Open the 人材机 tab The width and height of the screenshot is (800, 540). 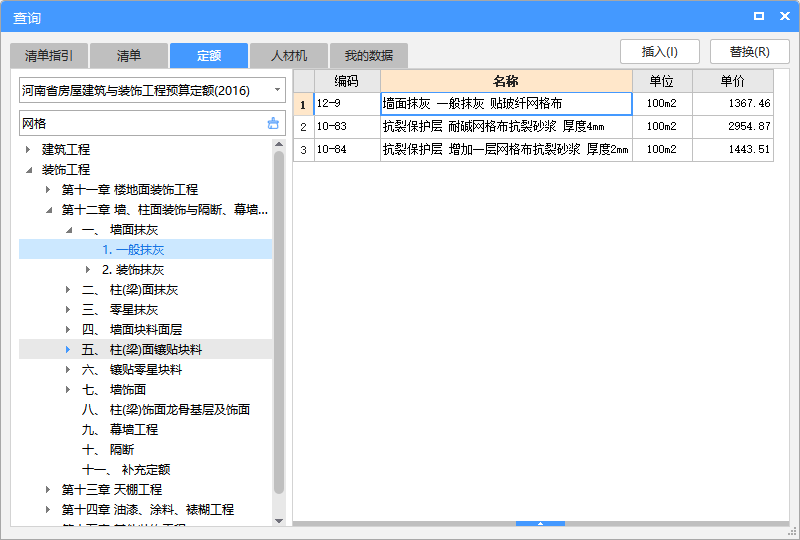tap(289, 56)
